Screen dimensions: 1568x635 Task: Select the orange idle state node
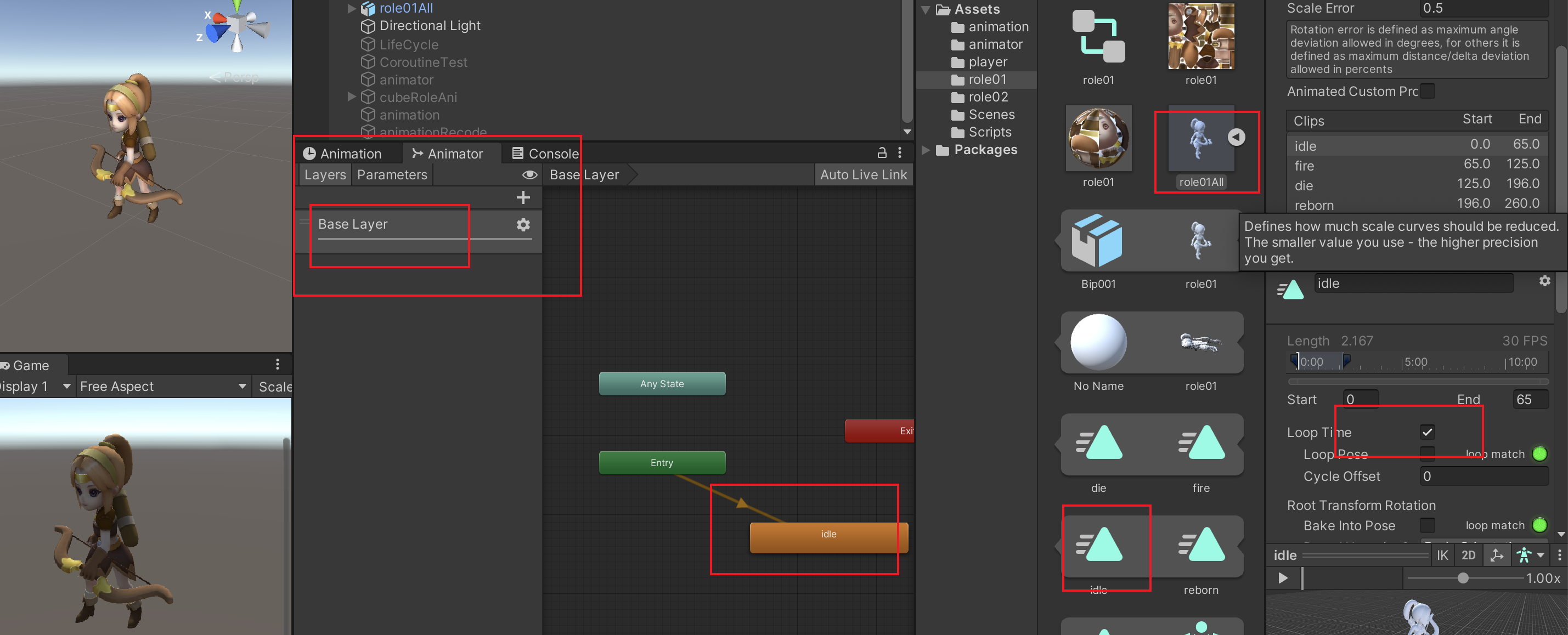(x=828, y=537)
